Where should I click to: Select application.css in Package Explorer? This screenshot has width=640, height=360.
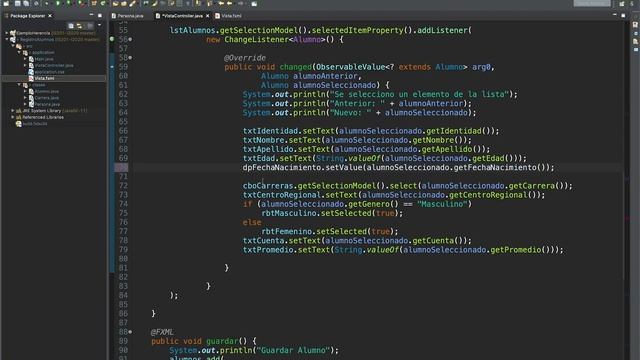click(49, 72)
